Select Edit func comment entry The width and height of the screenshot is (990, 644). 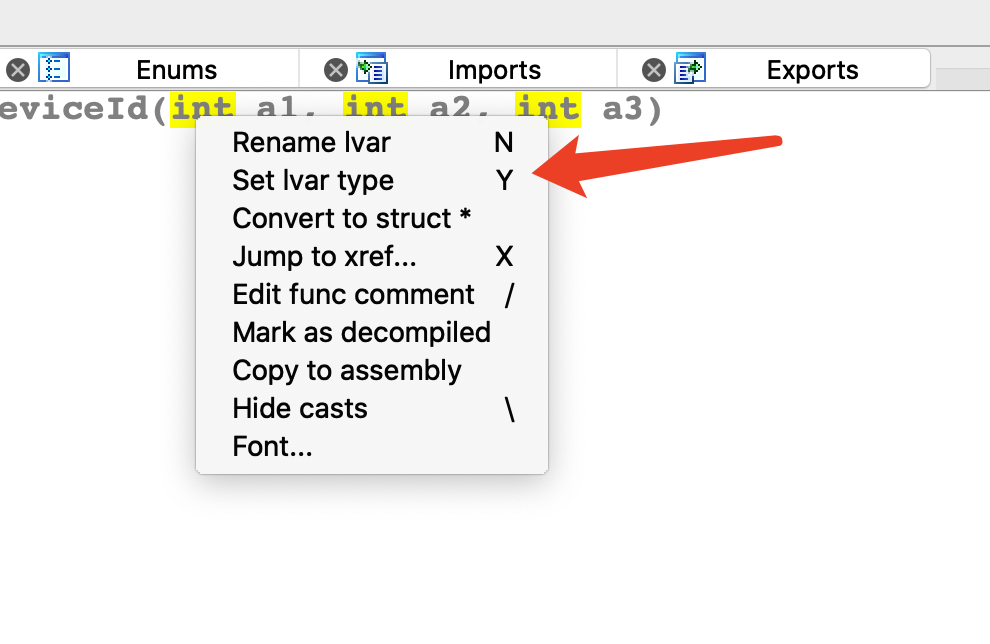pos(353,294)
